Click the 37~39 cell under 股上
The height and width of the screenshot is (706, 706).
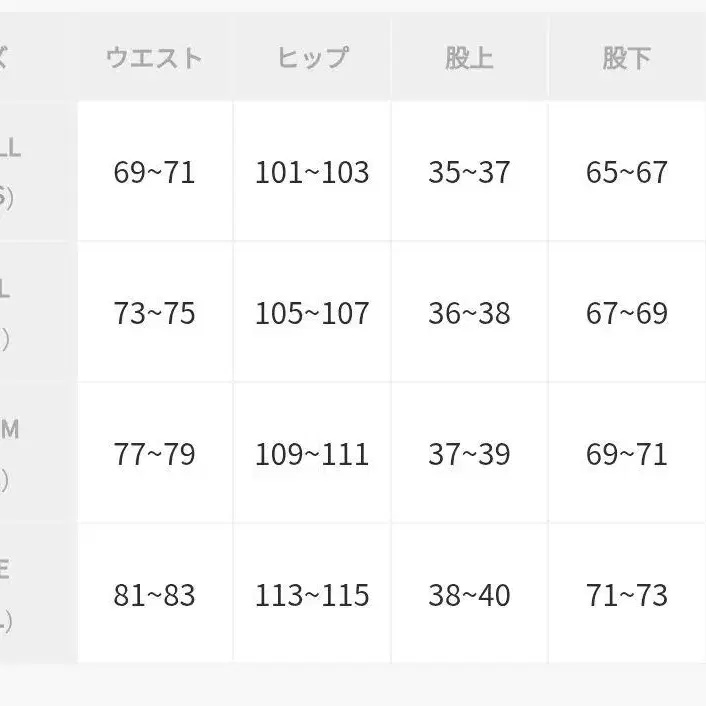[469, 454]
